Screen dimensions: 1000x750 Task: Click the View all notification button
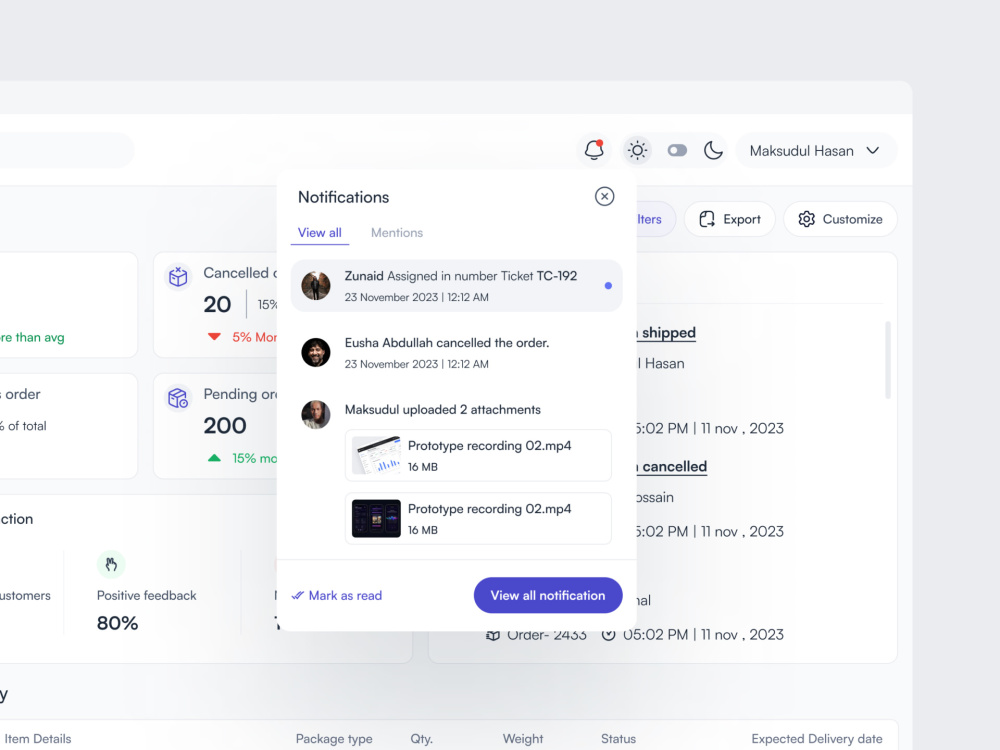(x=548, y=595)
